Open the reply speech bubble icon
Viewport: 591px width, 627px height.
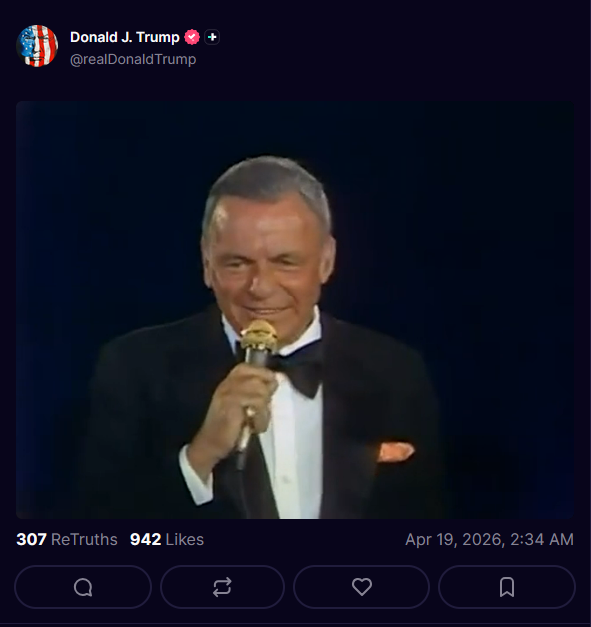83,587
